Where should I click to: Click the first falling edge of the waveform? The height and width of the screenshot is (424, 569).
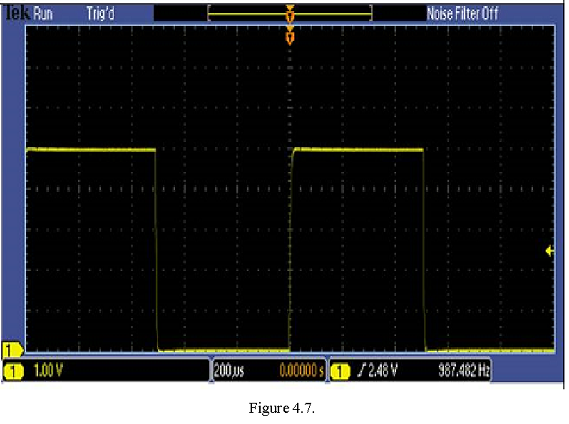tap(156, 250)
